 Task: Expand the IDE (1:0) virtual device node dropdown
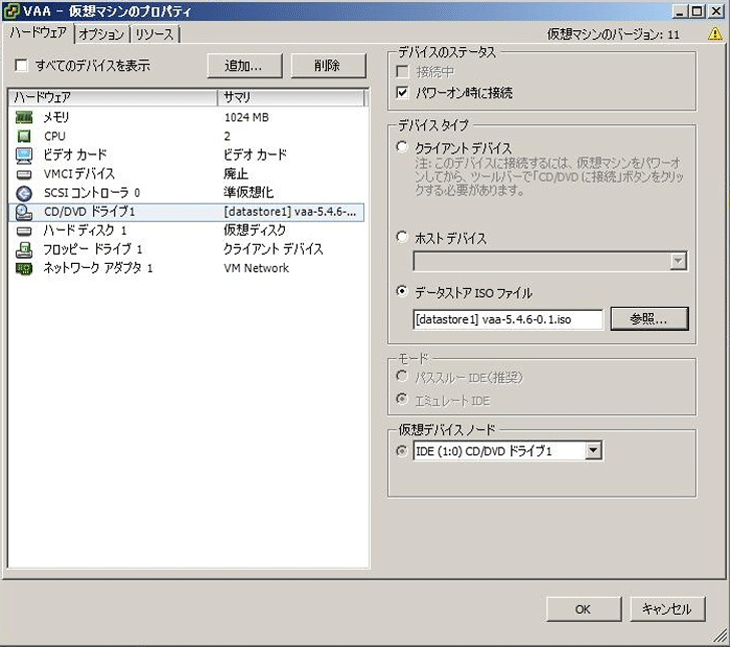click(x=594, y=452)
